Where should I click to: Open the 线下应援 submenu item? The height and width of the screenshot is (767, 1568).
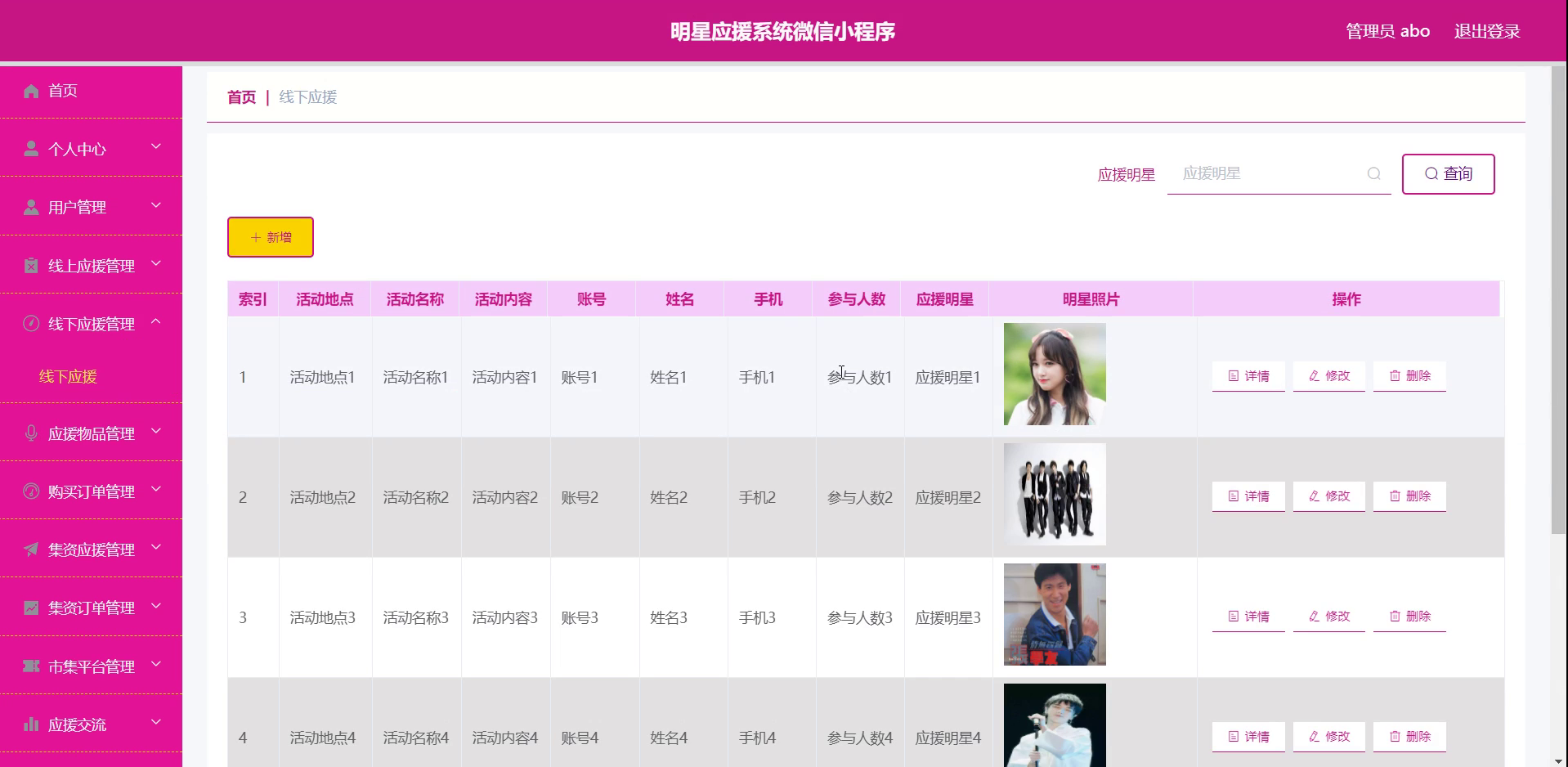68,376
